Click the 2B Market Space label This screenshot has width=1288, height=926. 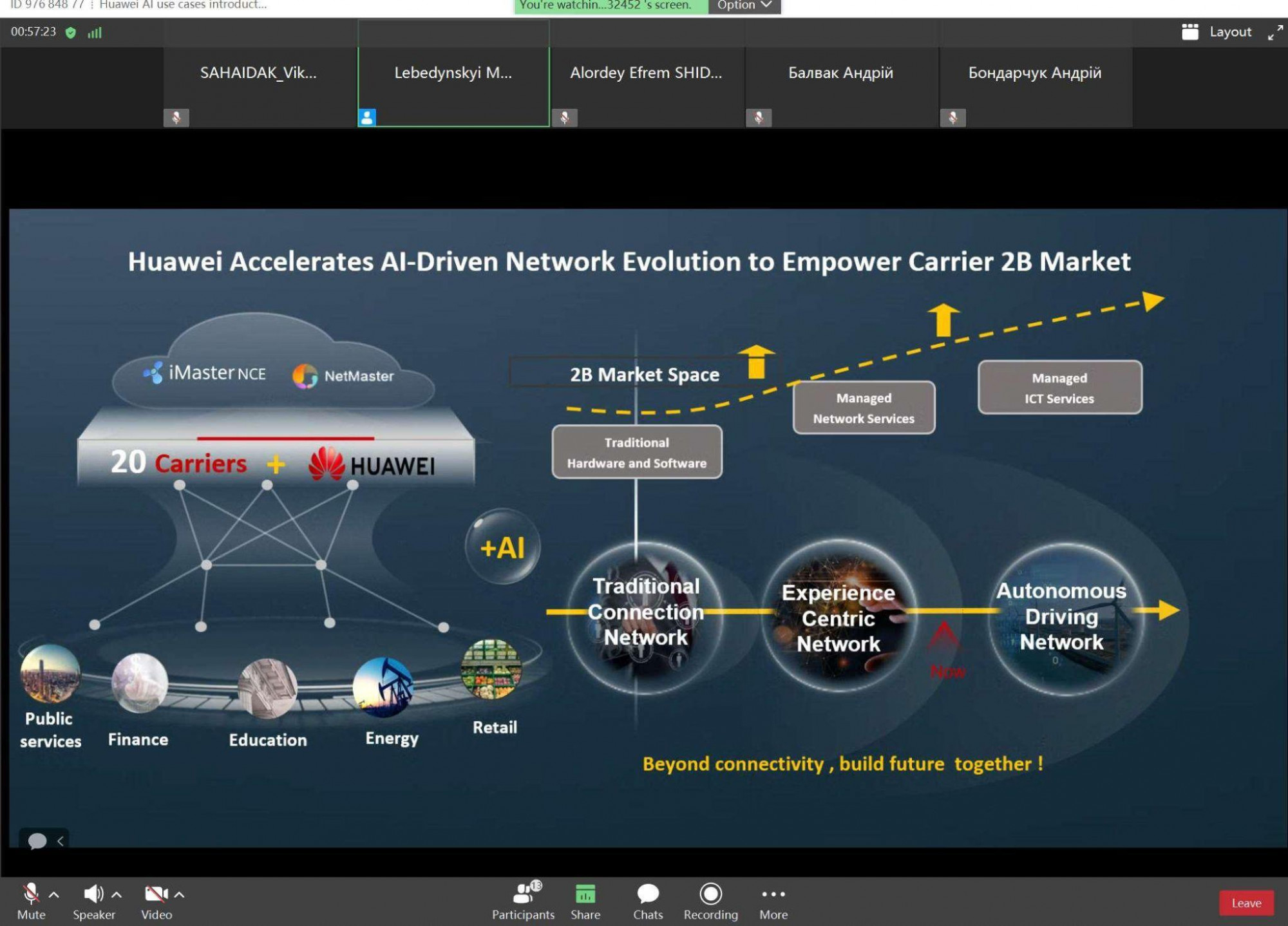(644, 374)
